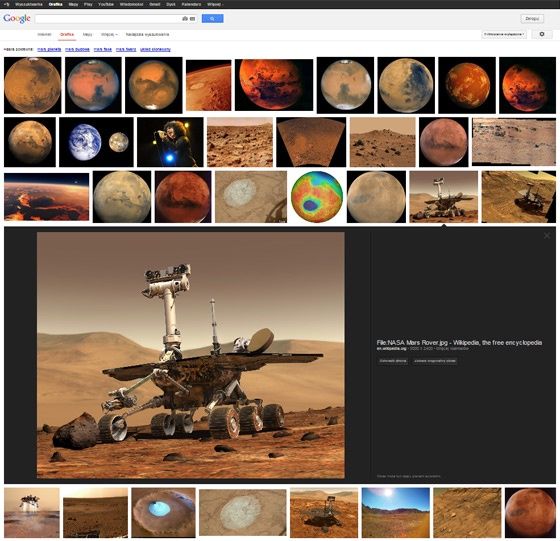Viewport: 560px width, 541px height.
Task: Click the view original image button
Action: [x=435, y=361]
